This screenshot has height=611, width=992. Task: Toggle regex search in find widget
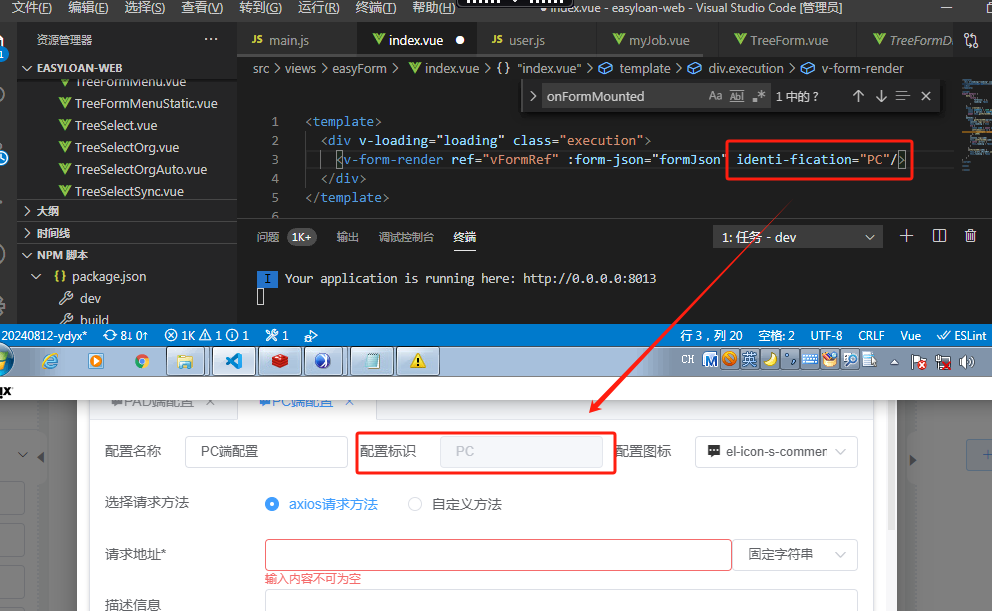759,97
